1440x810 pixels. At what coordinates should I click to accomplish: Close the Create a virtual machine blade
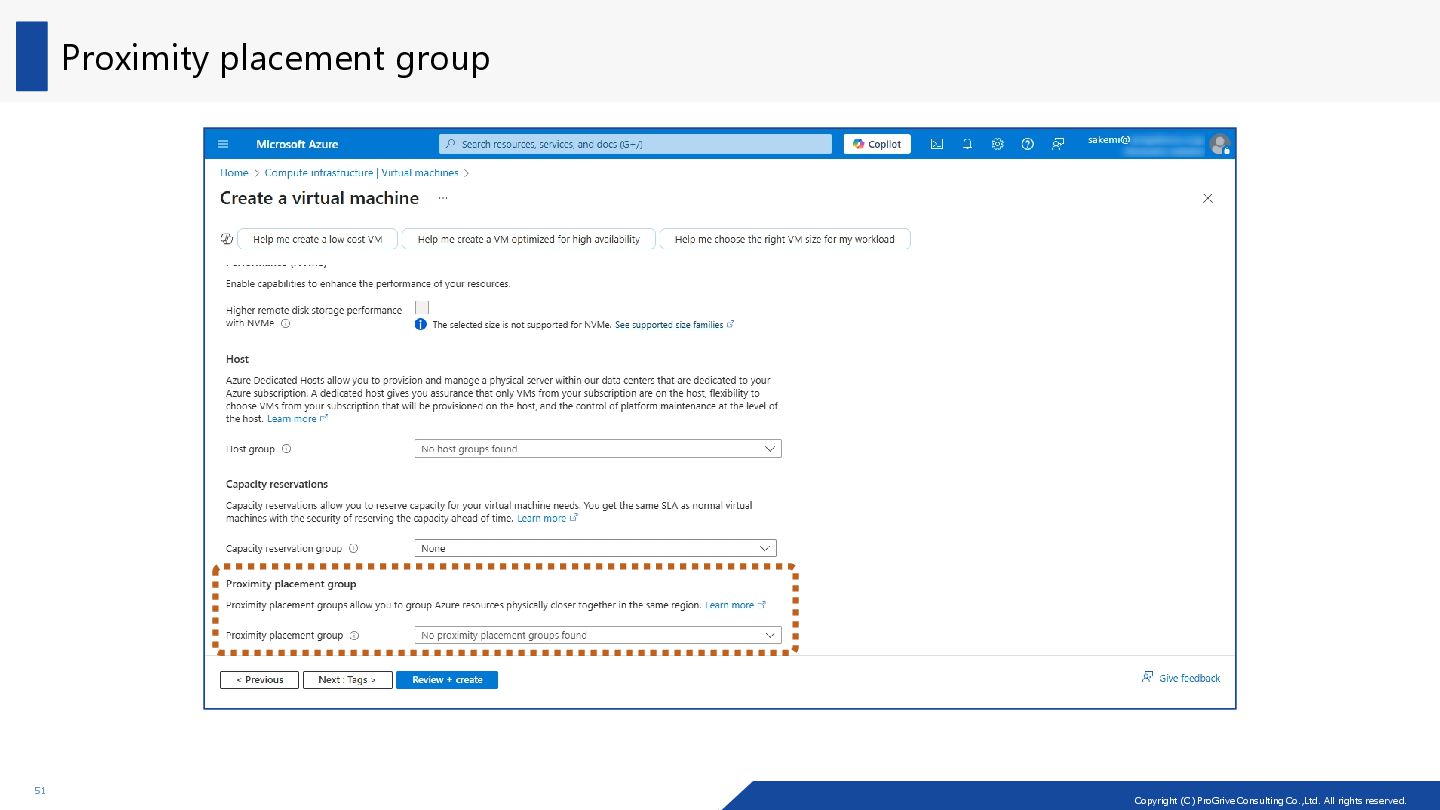click(x=1207, y=198)
